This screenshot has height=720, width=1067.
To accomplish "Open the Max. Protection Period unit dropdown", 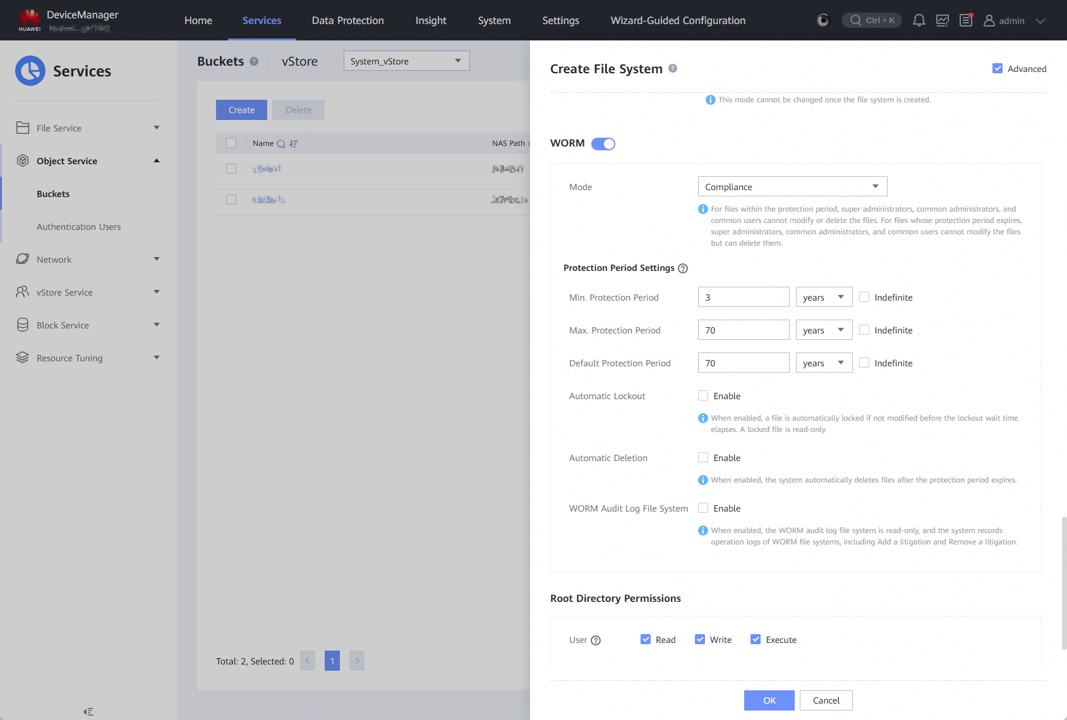I will (x=823, y=330).
